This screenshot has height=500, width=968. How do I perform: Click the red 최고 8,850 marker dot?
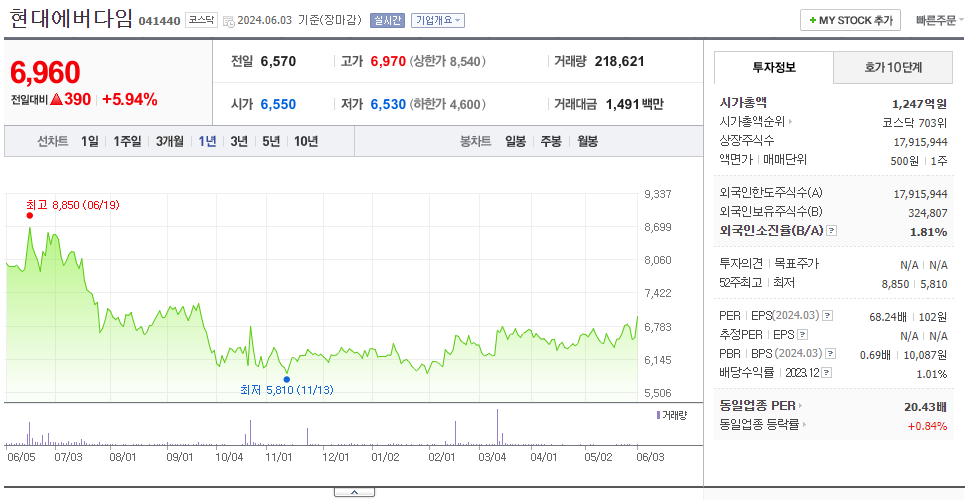pos(29,215)
